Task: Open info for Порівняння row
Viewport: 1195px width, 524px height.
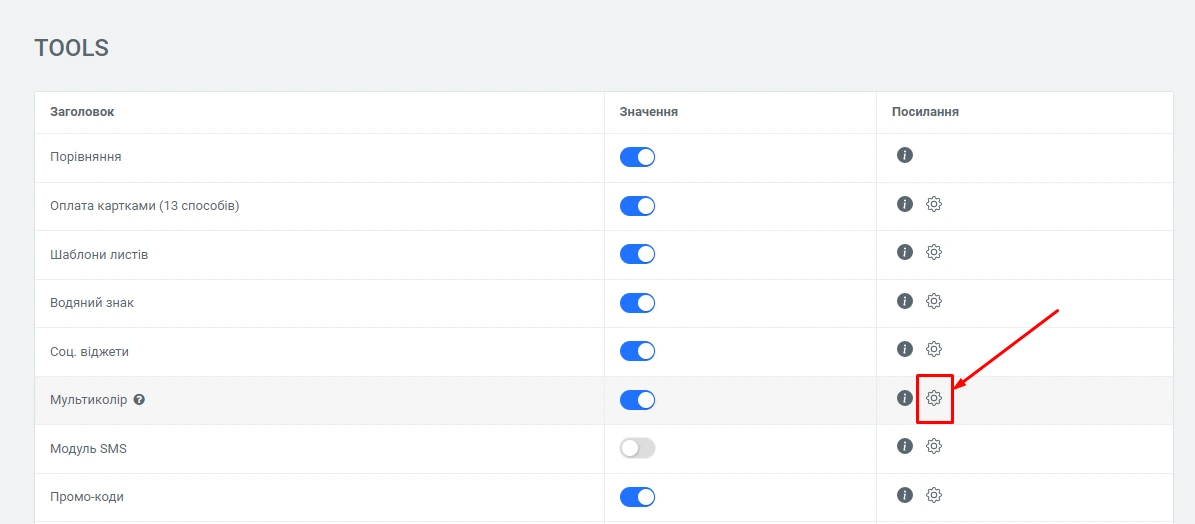Action: click(905, 155)
